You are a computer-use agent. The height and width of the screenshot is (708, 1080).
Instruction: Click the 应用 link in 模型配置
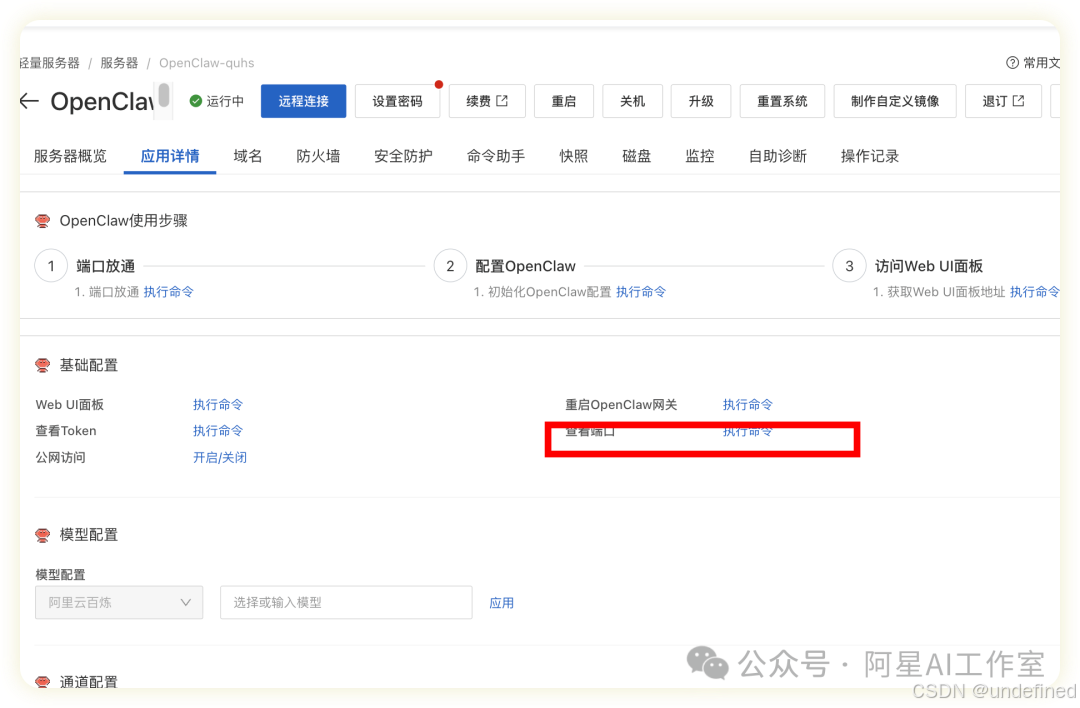click(x=502, y=602)
